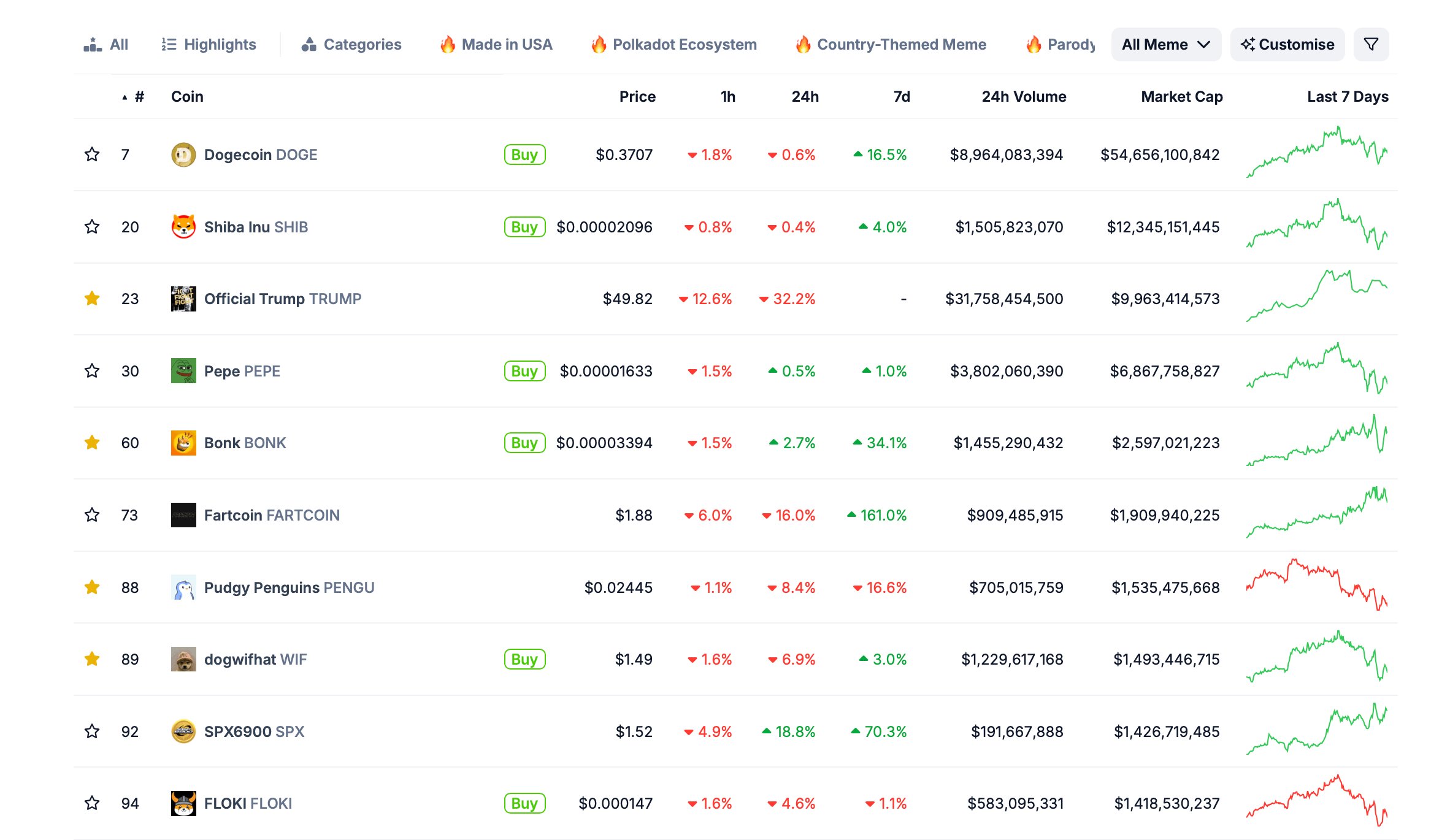Click the filter funnel icon
The width and height of the screenshot is (1450, 840).
1370,44
